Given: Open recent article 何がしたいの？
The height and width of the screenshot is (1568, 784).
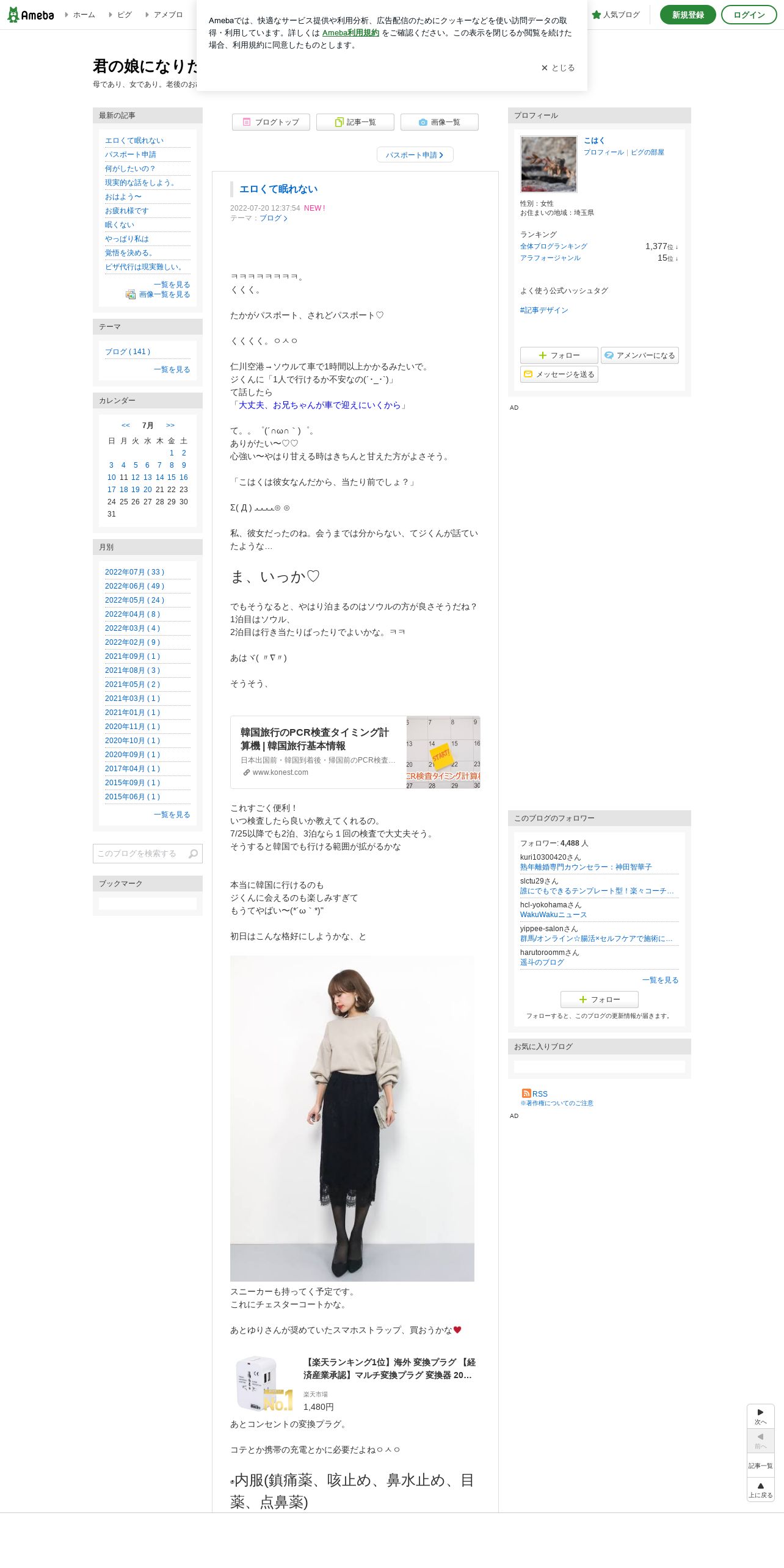Looking at the screenshot, I should pyautogui.click(x=131, y=169).
